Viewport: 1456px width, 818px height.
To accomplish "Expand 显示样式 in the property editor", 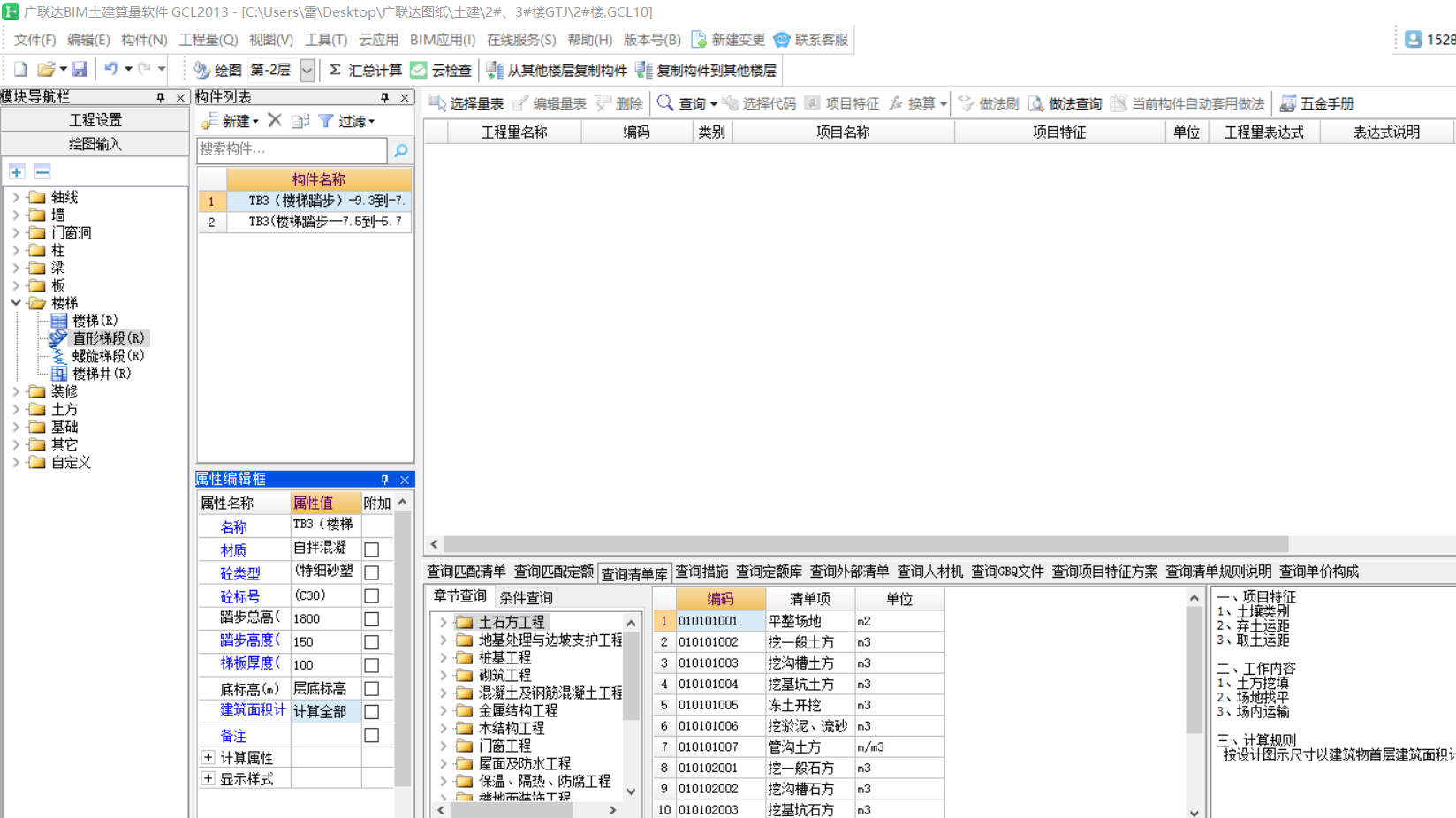I will pos(209,778).
